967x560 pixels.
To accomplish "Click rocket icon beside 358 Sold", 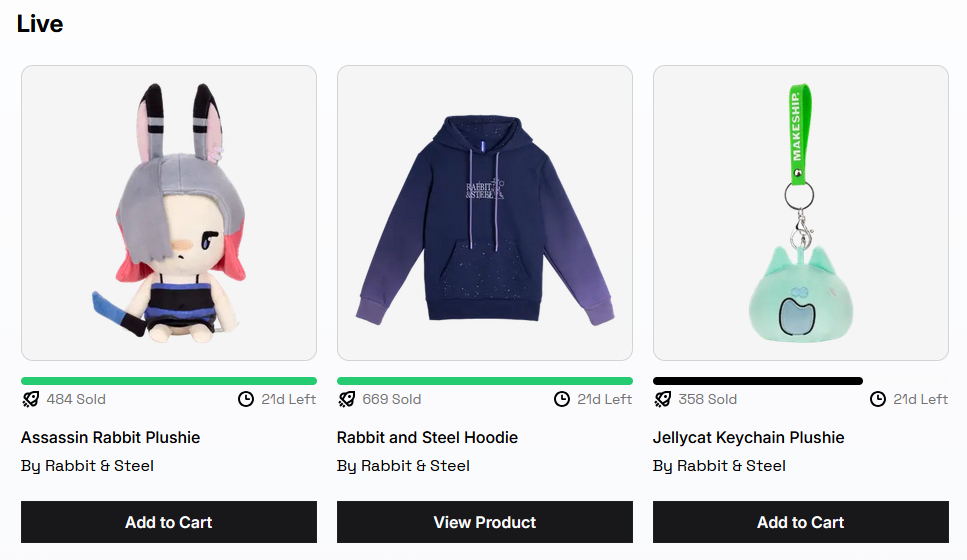I will click(663, 399).
